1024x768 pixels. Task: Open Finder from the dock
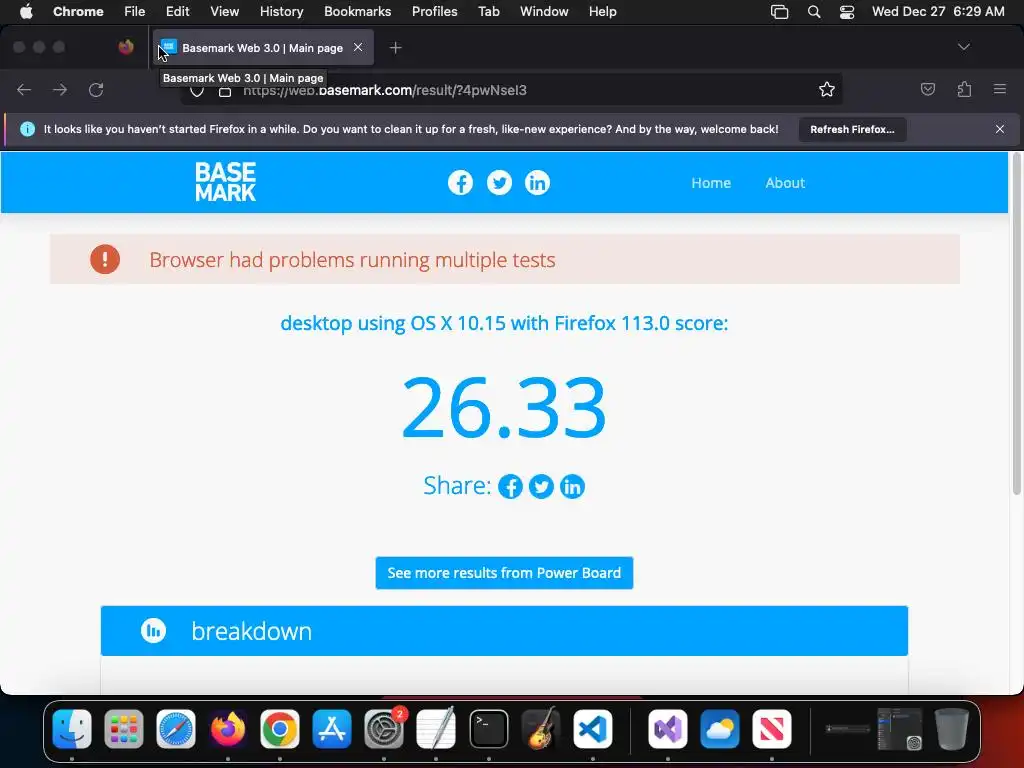coord(72,729)
